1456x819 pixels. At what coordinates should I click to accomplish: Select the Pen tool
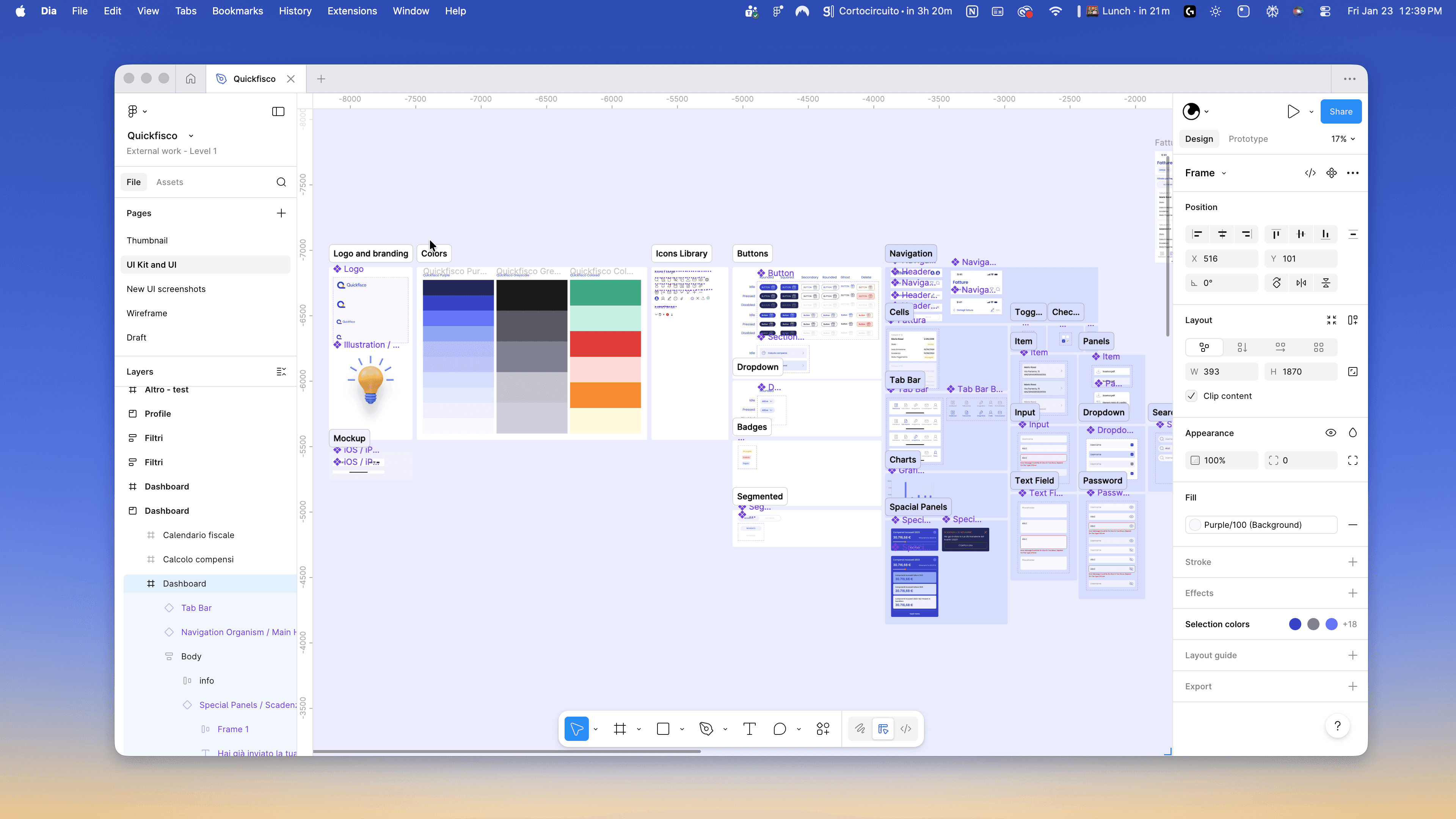(x=706, y=729)
